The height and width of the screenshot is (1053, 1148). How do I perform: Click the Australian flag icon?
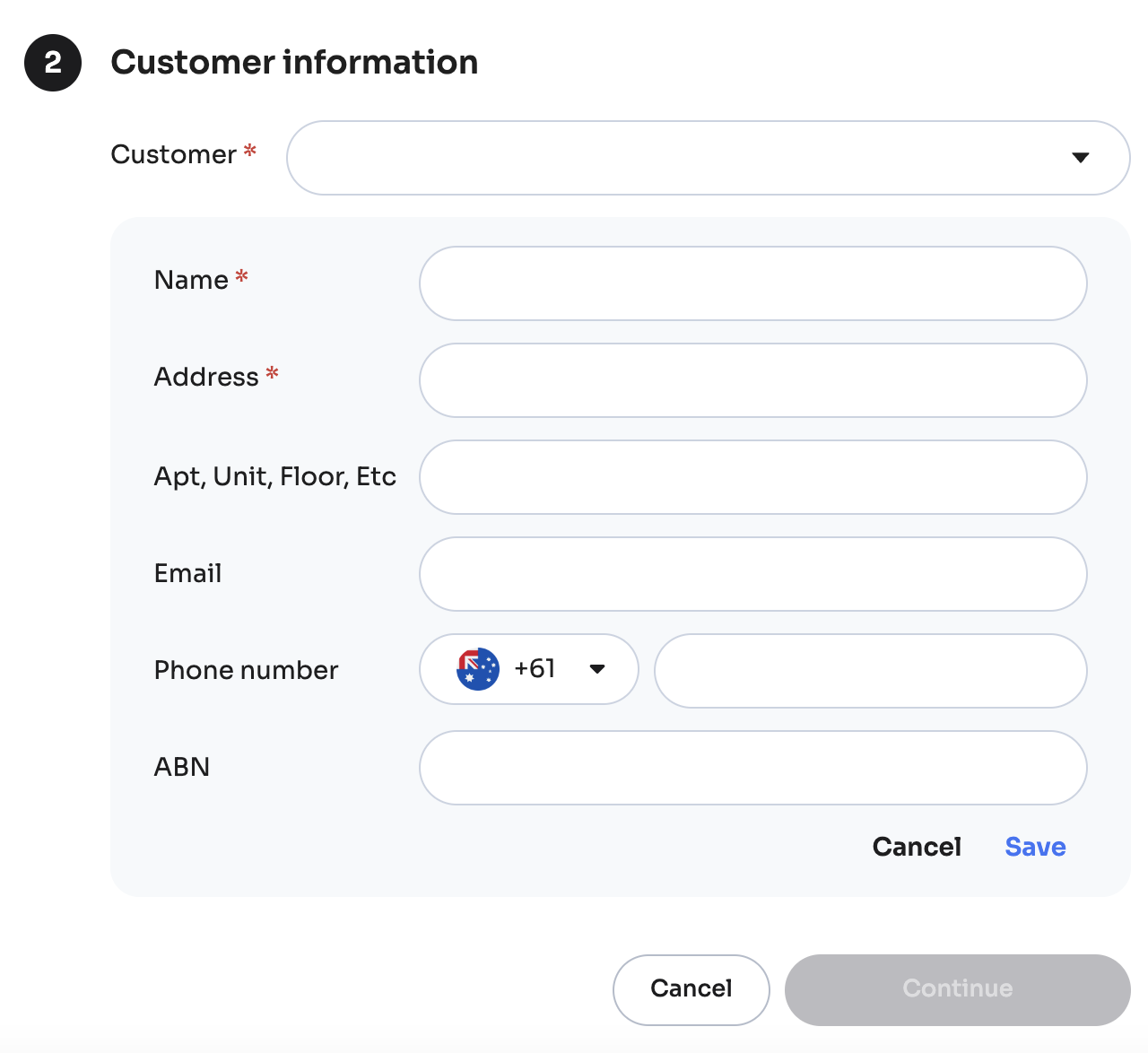click(x=477, y=669)
